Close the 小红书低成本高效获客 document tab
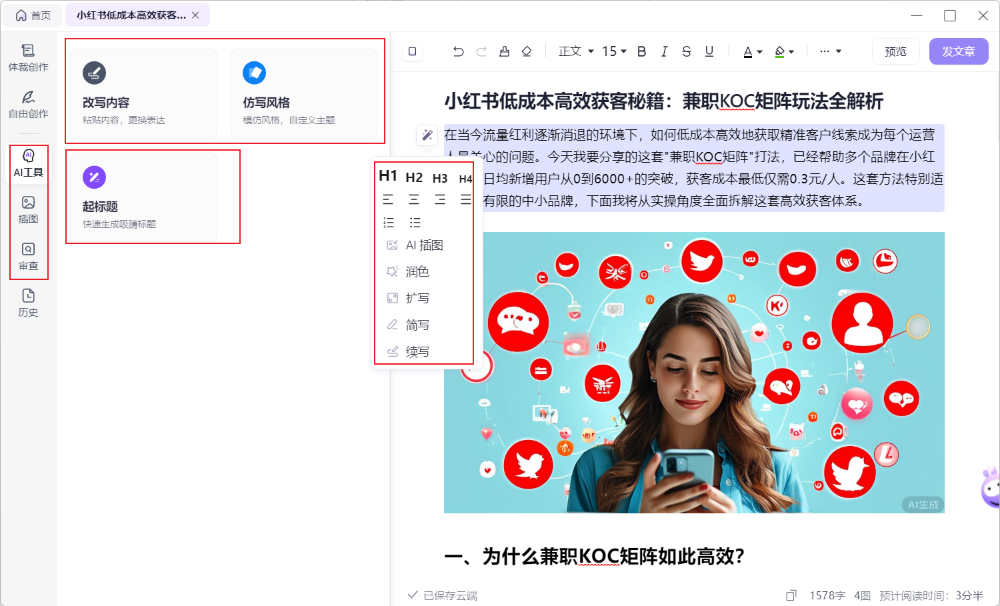This screenshot has width=1000, height=606. [x=196, y=15]
